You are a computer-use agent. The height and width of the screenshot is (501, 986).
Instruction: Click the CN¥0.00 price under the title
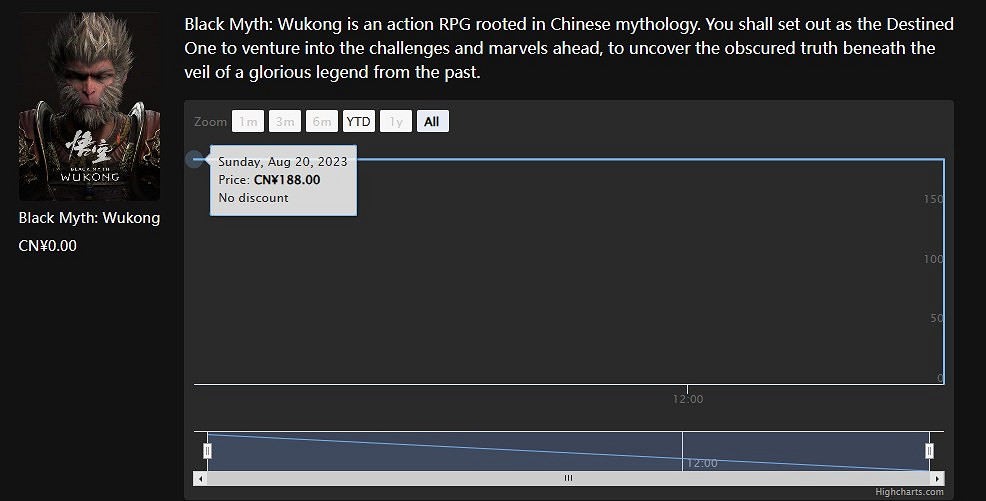48,246
